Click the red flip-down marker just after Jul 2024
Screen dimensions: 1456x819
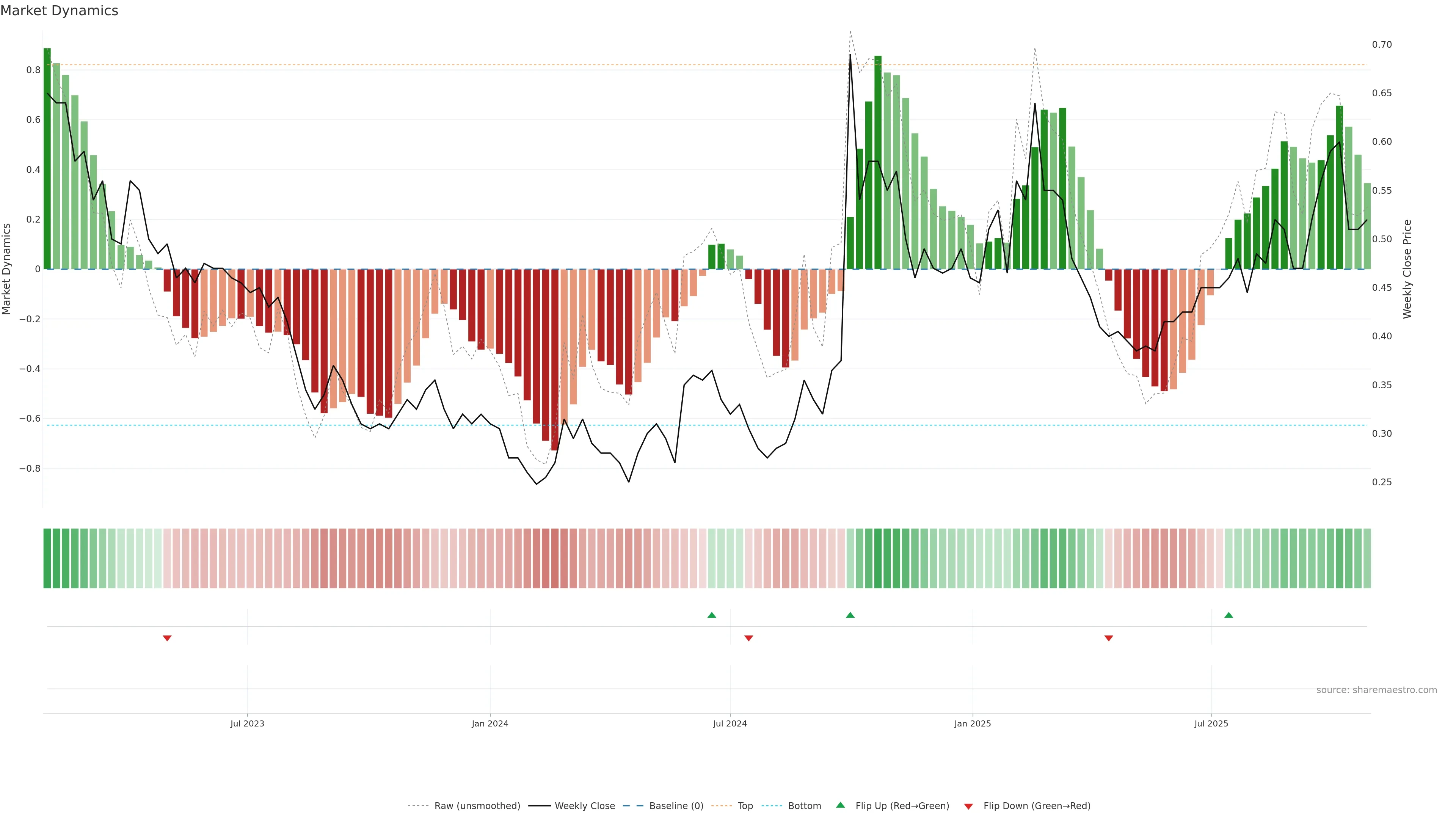coord(749,638)
